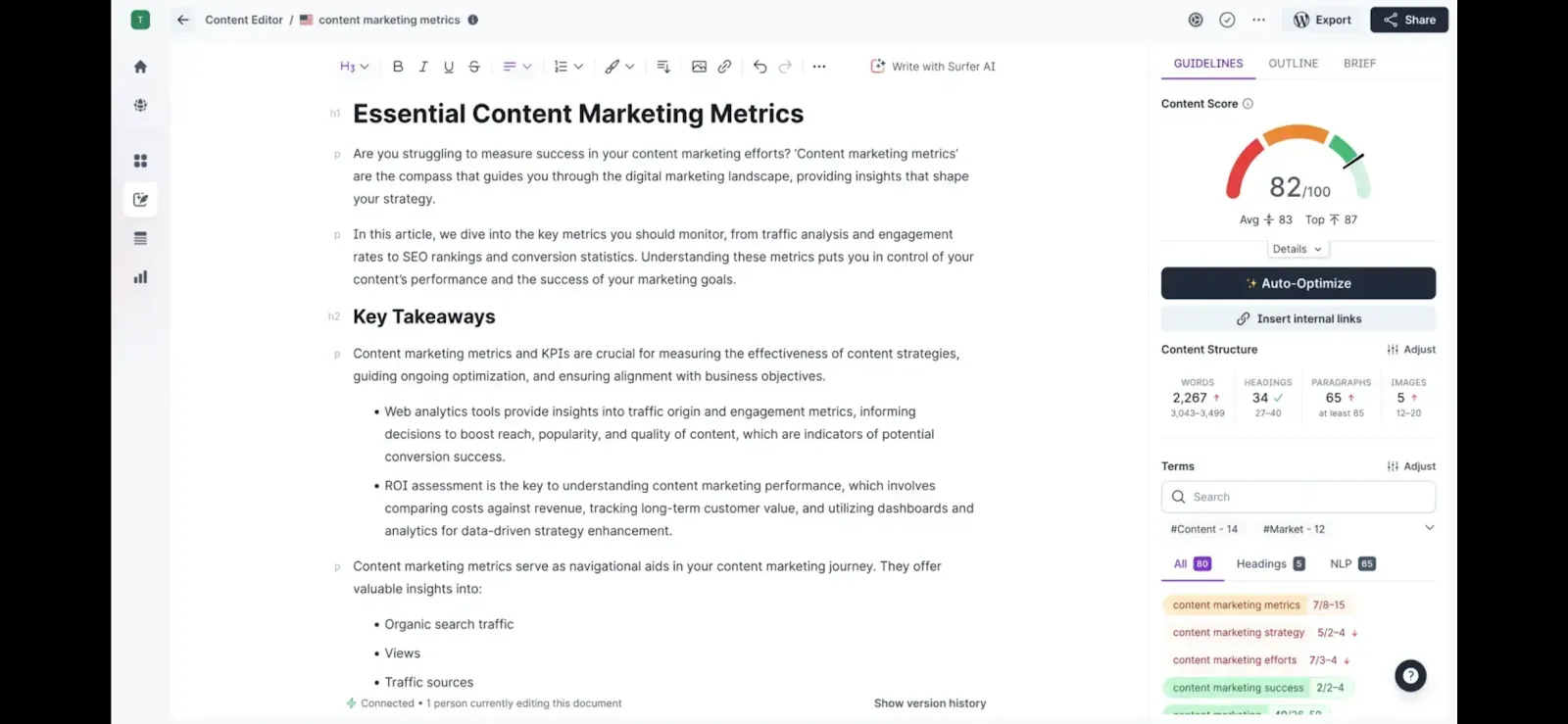Click the Key Takeaways heading
Viewport: 1568px width, 724px height.
(x=424, y=316)
